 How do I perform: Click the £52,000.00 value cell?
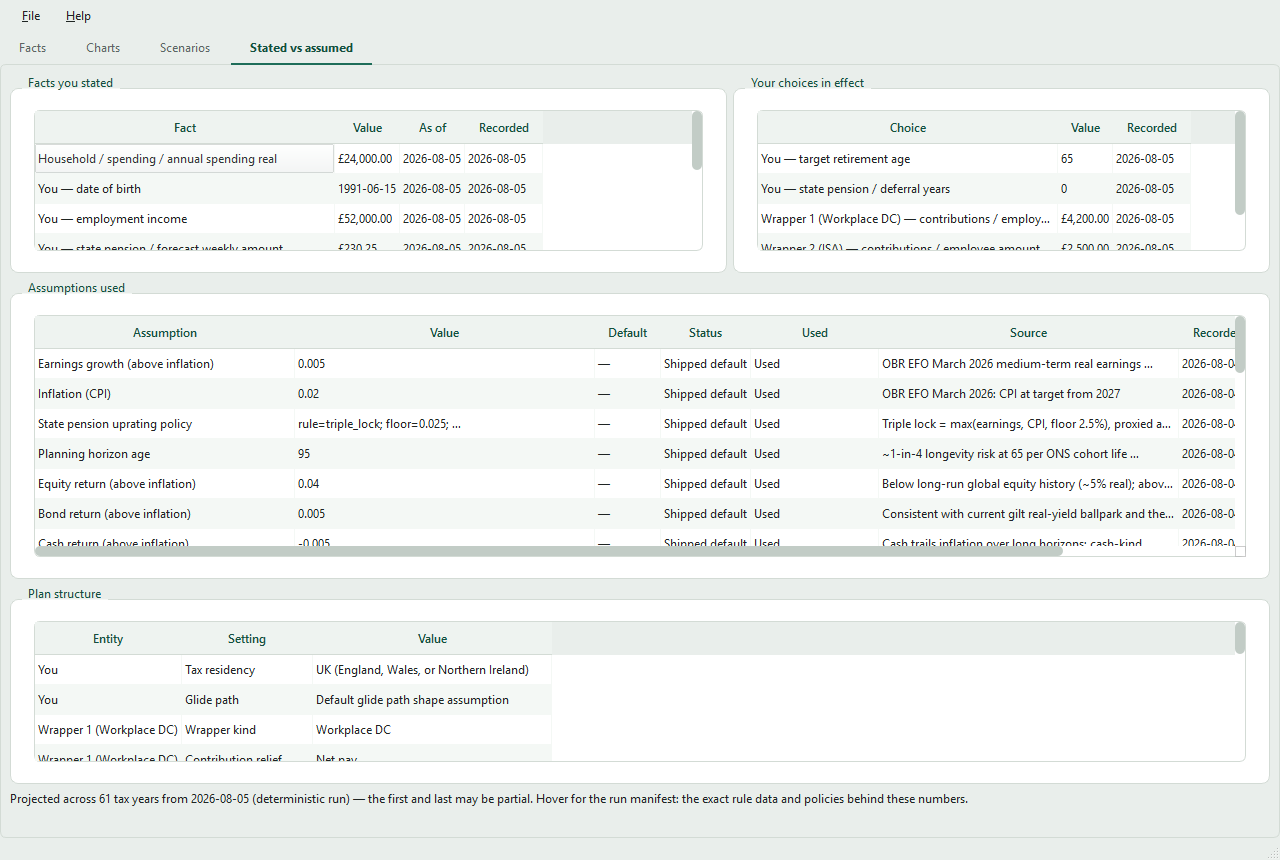point(366,219)
